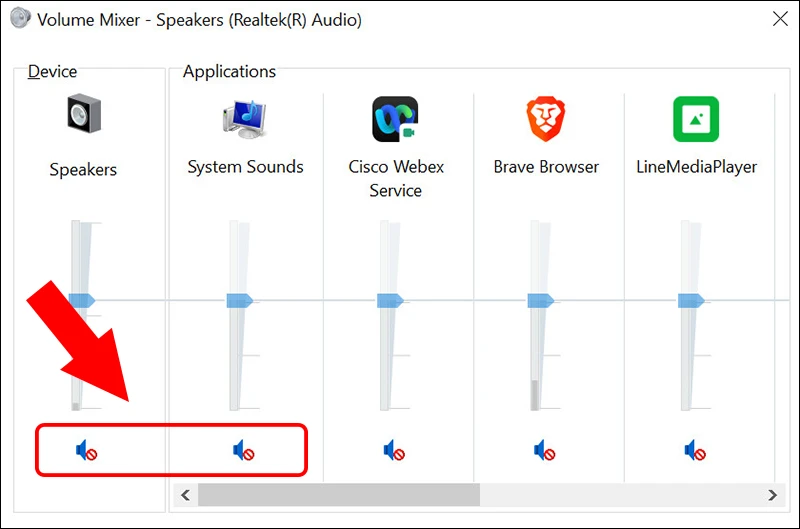Image resolution: width=800 pixels, height=529 pixels.
Task: Click the Brave Browser lion icon
Action: pos(546,119)
